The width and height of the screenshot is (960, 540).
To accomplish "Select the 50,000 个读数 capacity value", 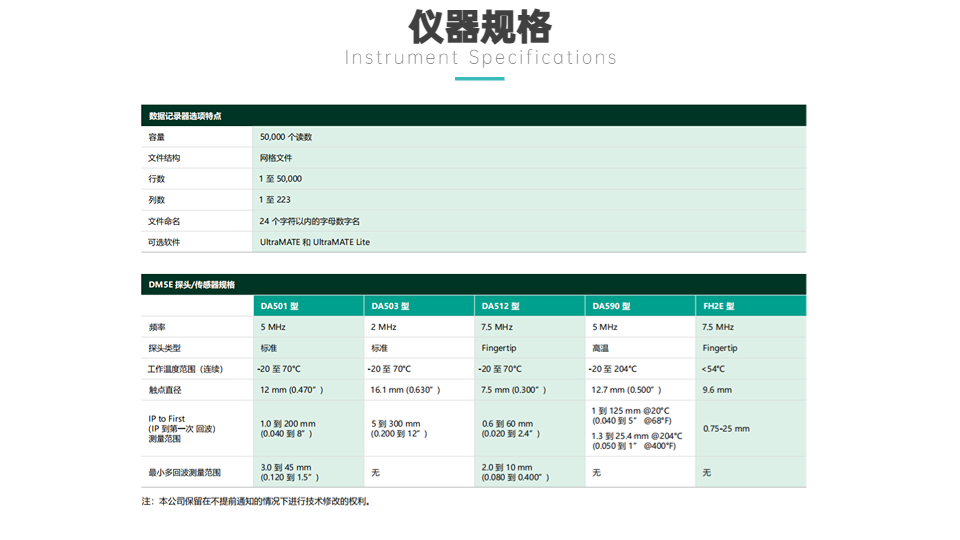I will click(286, 137).
